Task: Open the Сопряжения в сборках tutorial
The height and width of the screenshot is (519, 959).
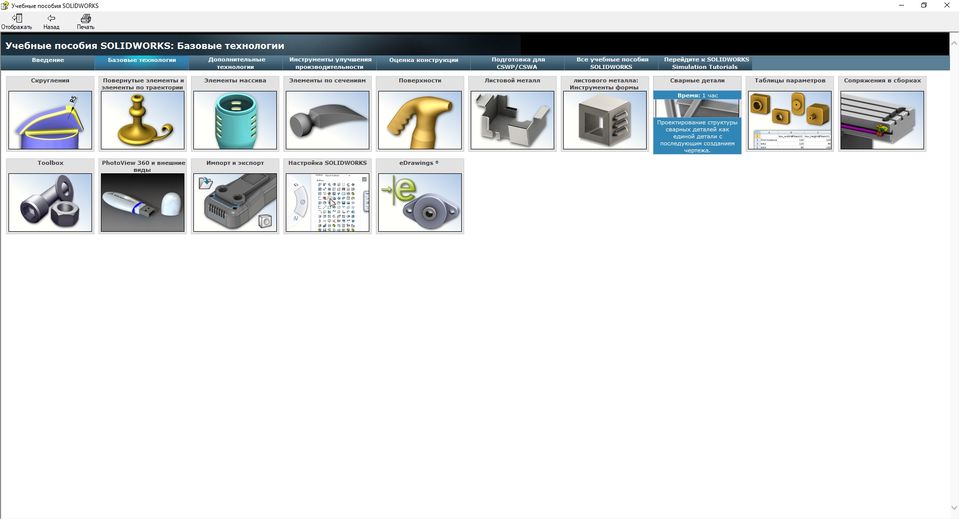Action: 882,120
